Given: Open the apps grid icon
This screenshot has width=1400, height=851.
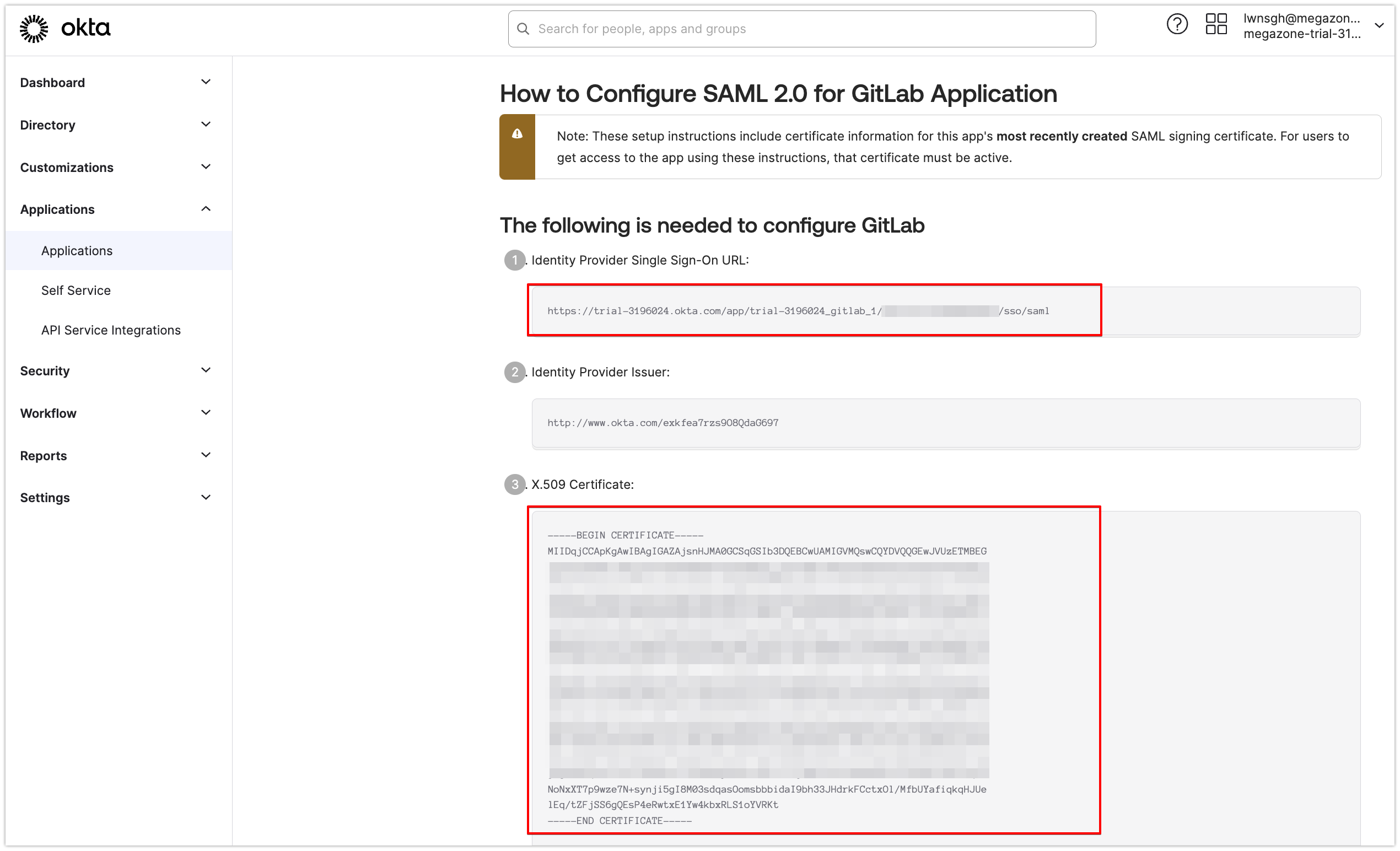Looking at the screenshot, I should click(1216, 24).
